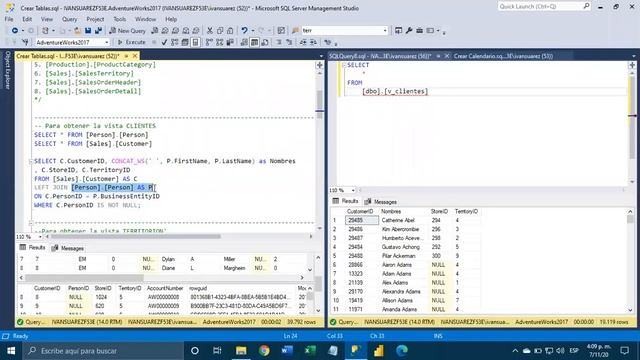Toggle Results to File mode
This screenshot has width=640, height=360.
(265, 42)
